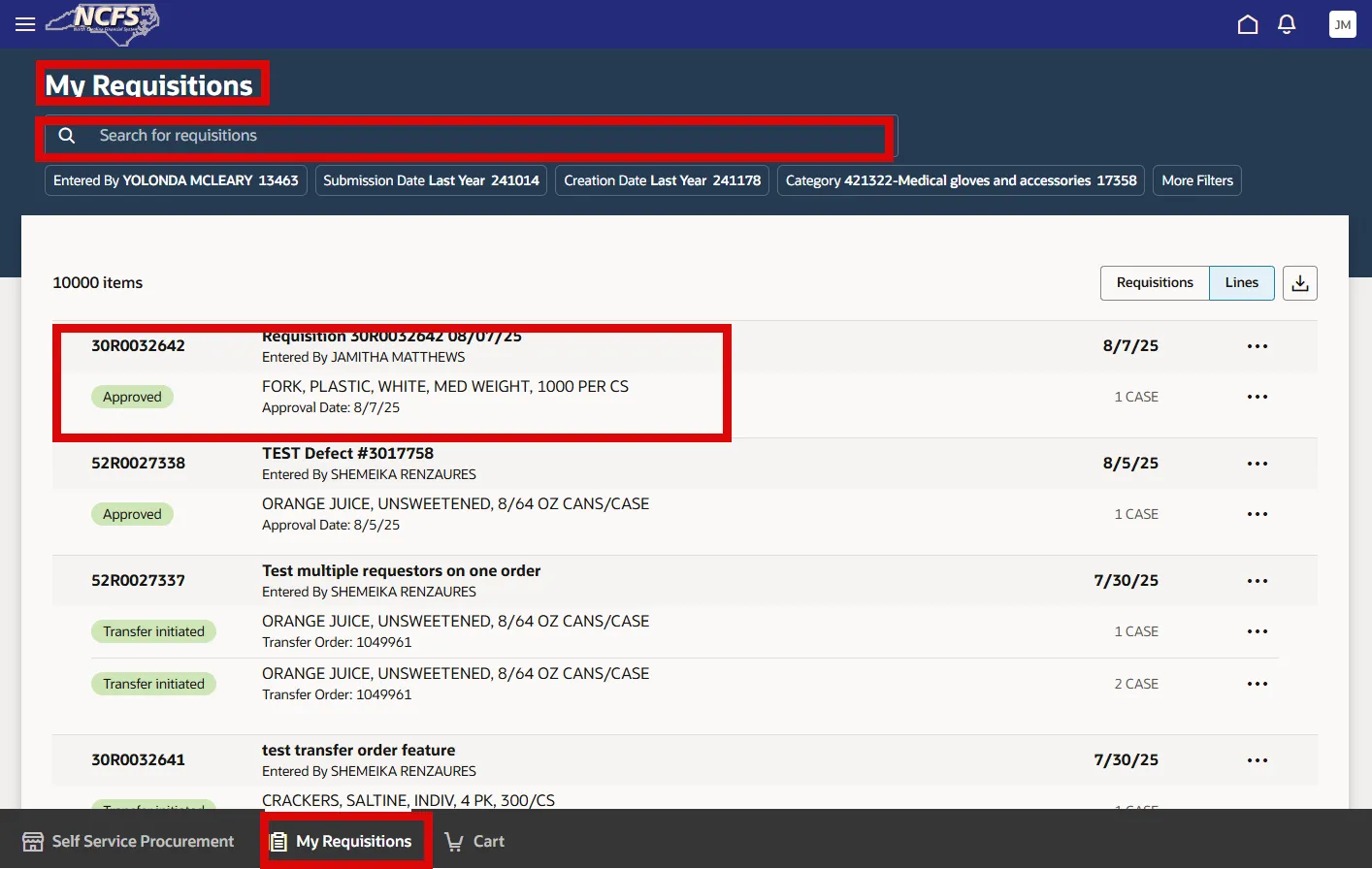Open requisition 52R0027337
Viewport: 1372px width, 869px height.
138,581
